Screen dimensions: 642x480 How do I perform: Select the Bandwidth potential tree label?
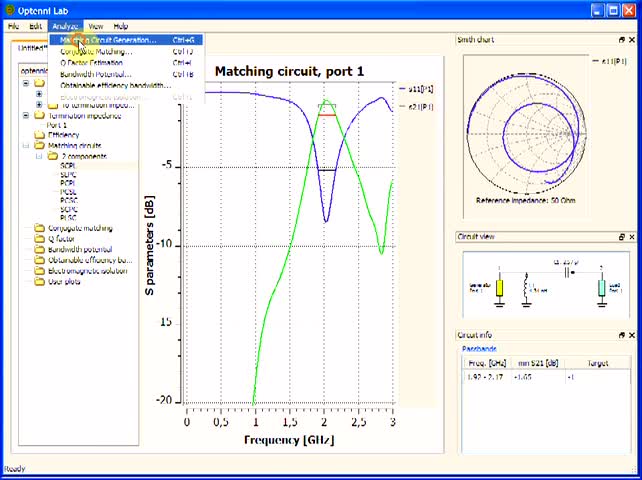click(80, 249)
